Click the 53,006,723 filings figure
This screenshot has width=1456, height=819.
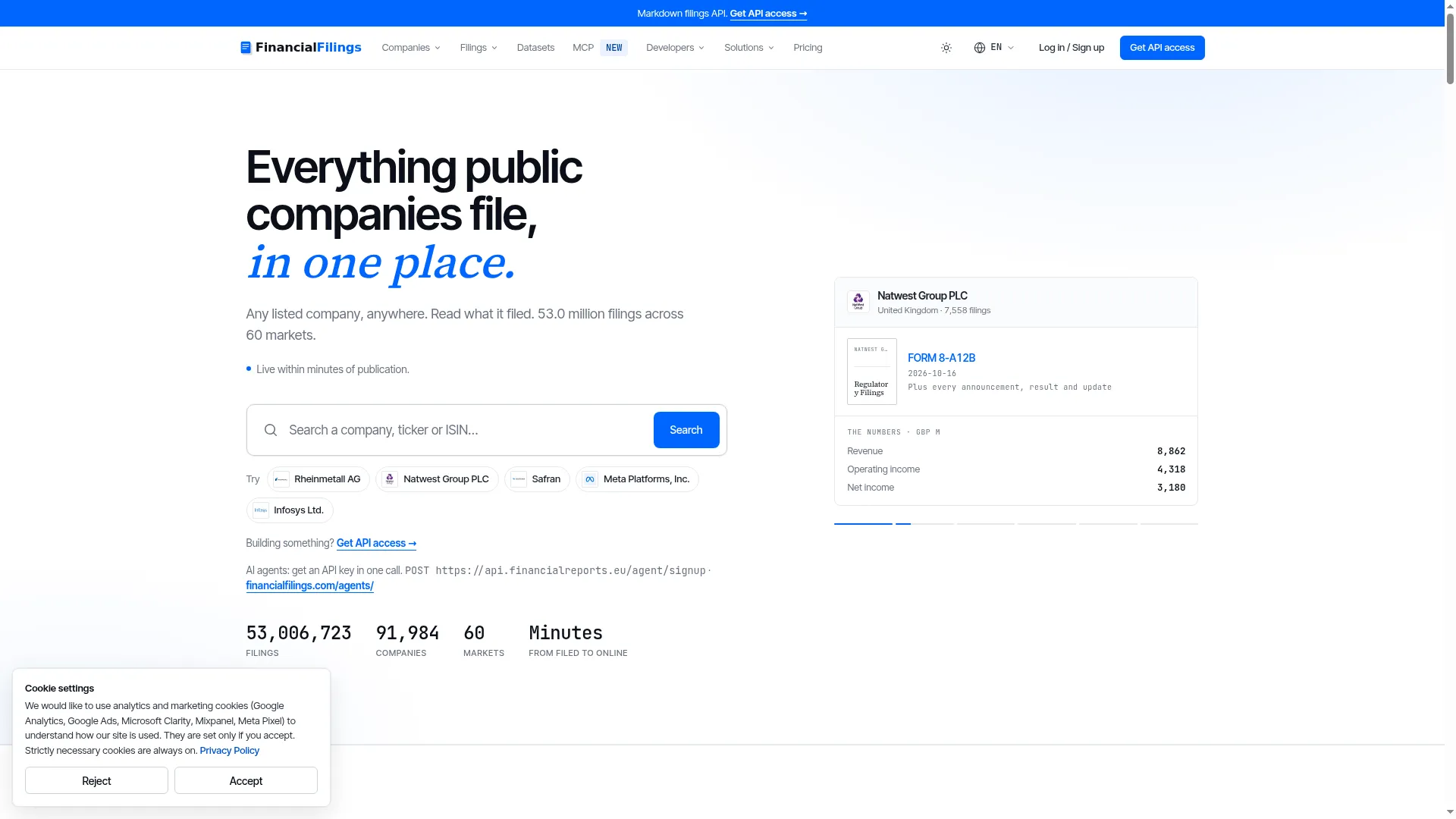(299, 633)
